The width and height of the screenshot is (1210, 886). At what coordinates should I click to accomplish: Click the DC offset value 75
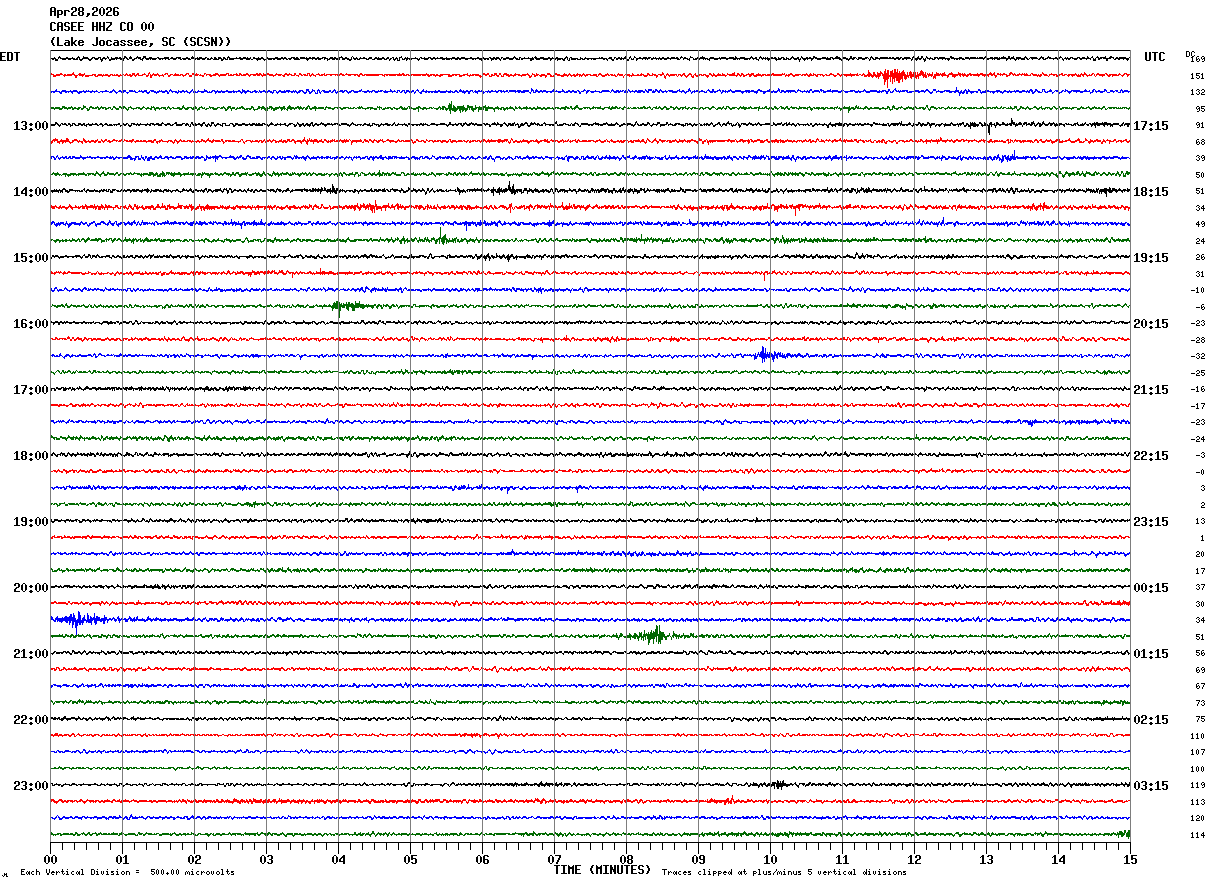point(1200,719)
